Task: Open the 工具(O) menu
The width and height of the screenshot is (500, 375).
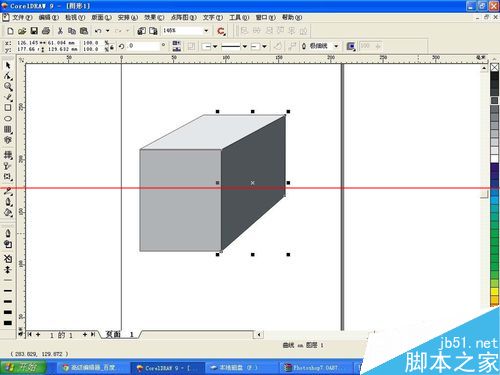Action: pos(239,17)
